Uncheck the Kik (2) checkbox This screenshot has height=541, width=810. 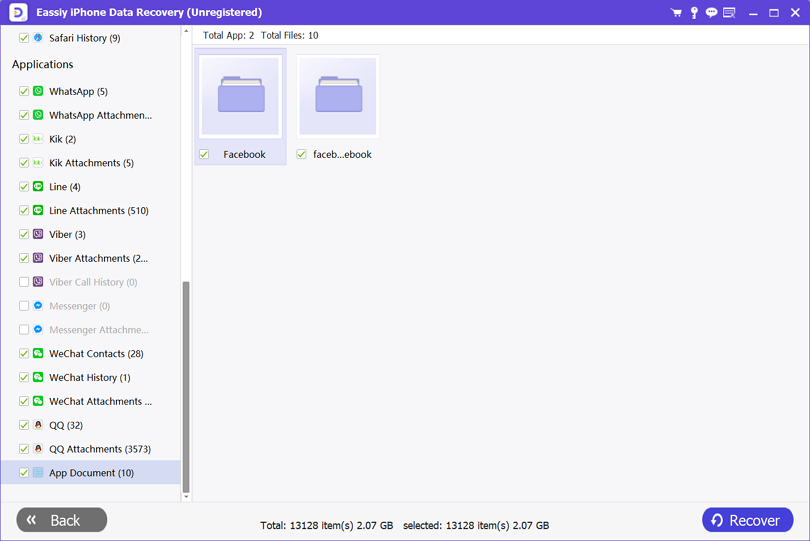click(24, 139)
